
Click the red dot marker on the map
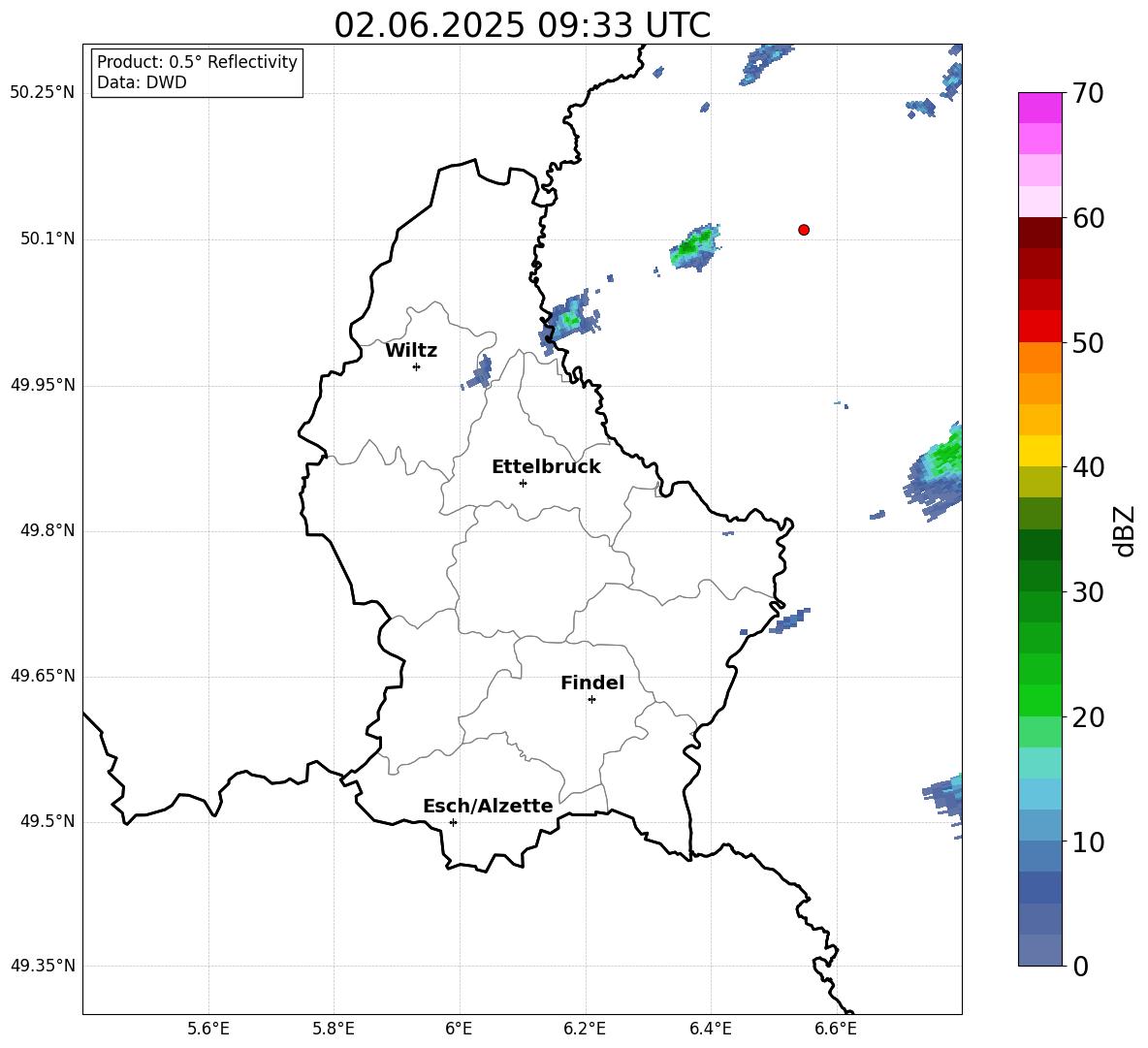click(803, 230)
